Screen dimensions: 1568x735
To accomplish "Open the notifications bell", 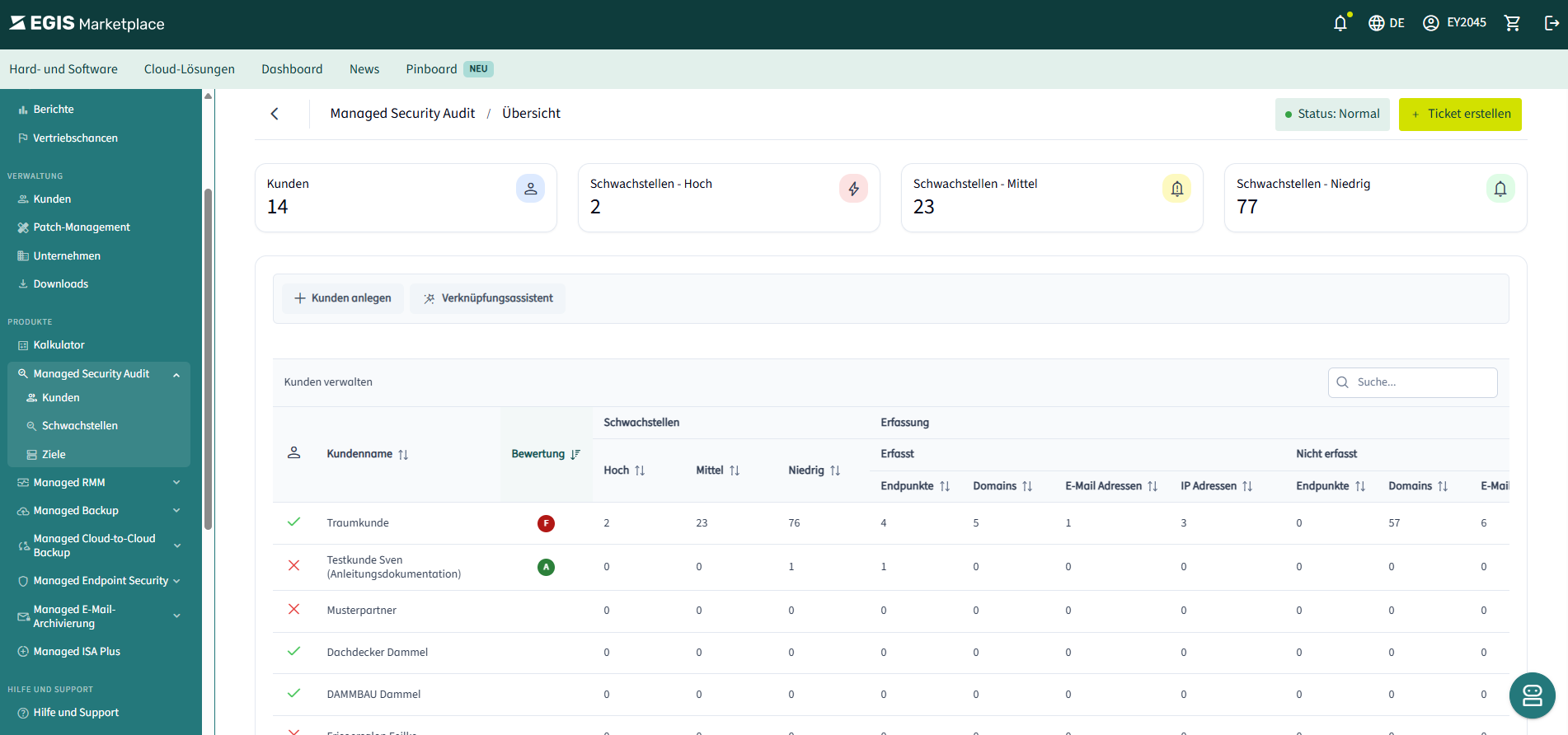I will coord(1340,23).
